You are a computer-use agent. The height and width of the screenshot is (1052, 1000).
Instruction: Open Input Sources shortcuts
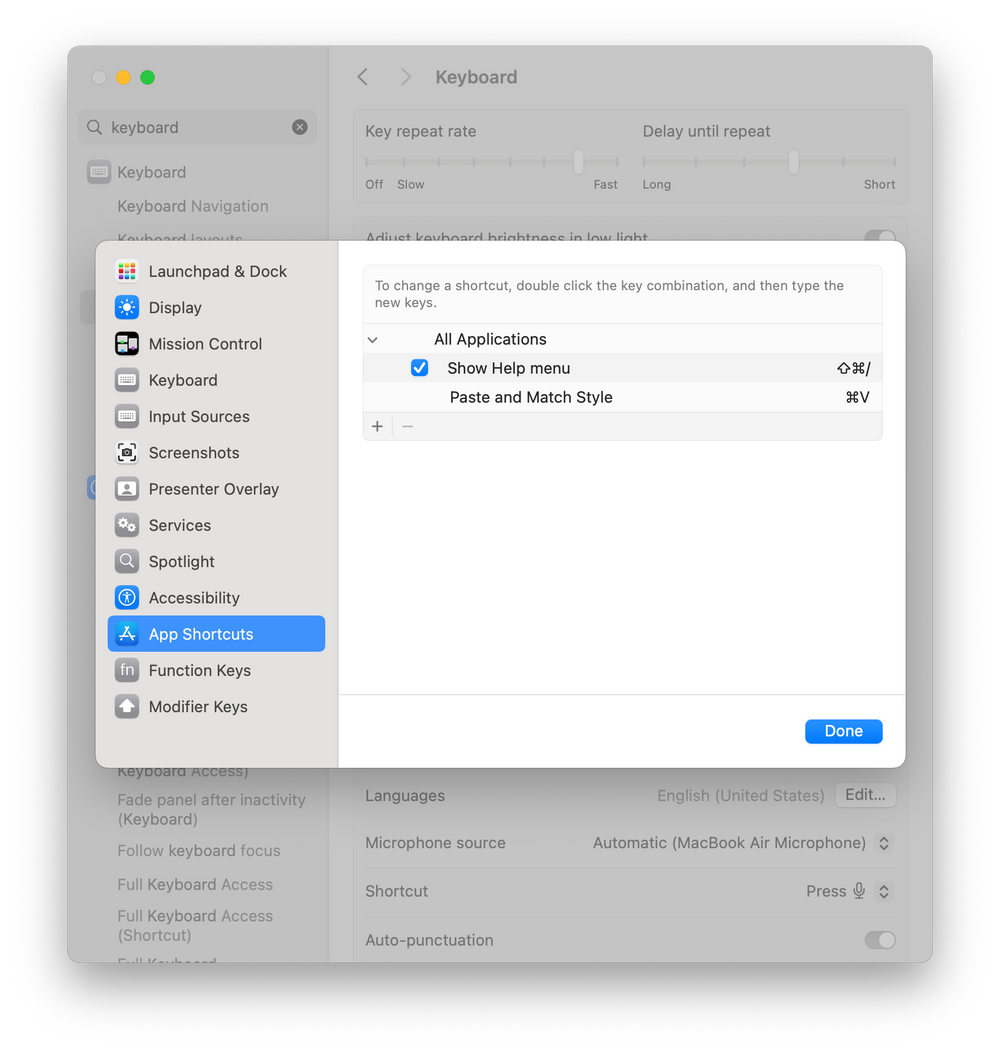coord(216,416)
